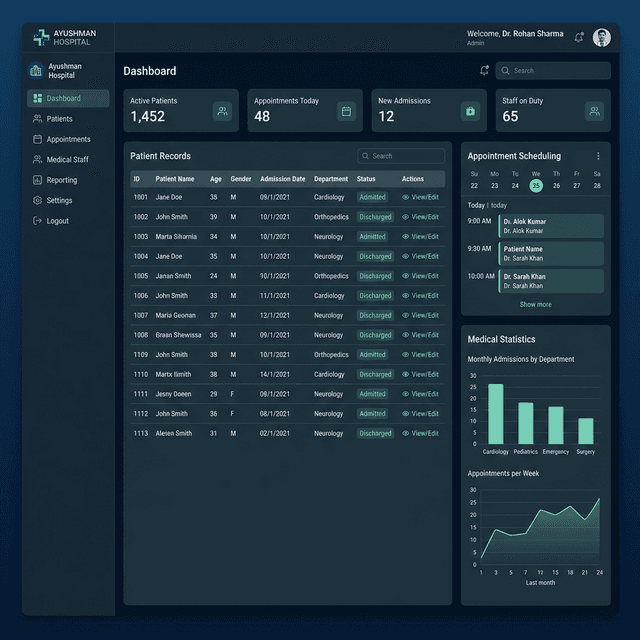Image resolution: width=640 pixels, height=640 pixels.
Task: Click the bell icon next to the Dashboard search
Action: tap(484, 71)
